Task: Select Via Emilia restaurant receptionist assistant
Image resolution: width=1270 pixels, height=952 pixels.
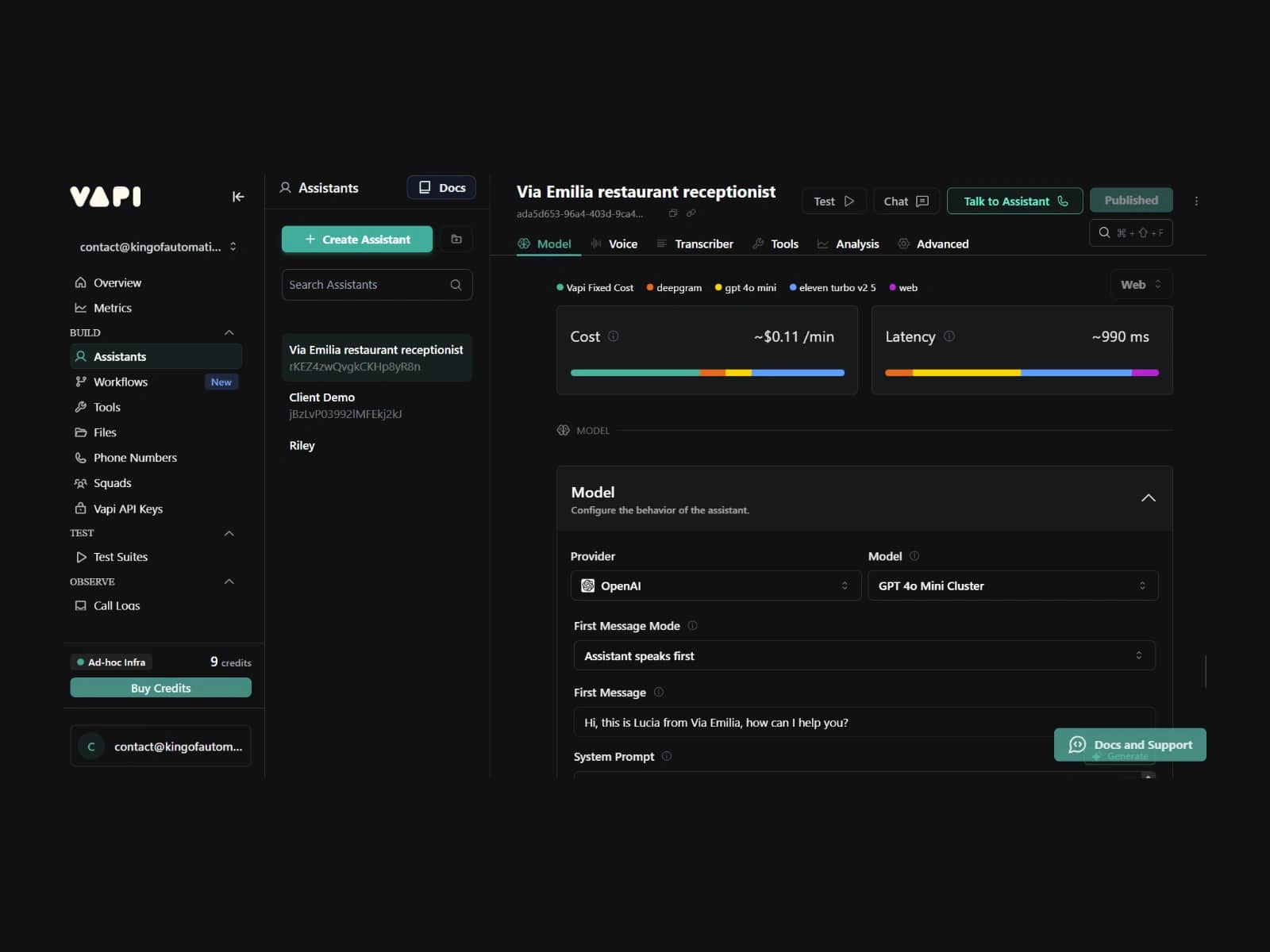Action: click(377, 358)
